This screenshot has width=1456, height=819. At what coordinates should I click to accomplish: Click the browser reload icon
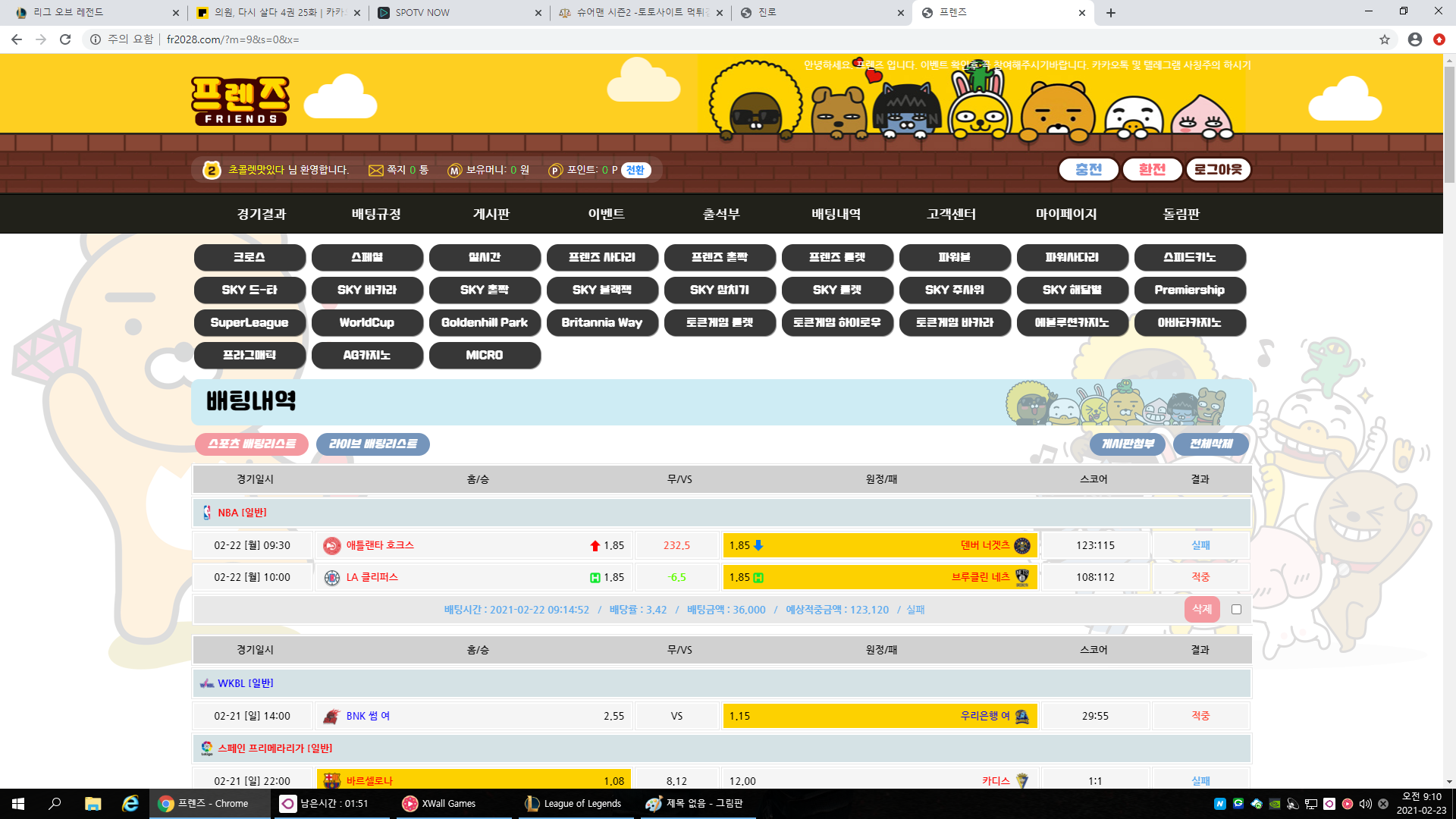[x=65, y=39]
